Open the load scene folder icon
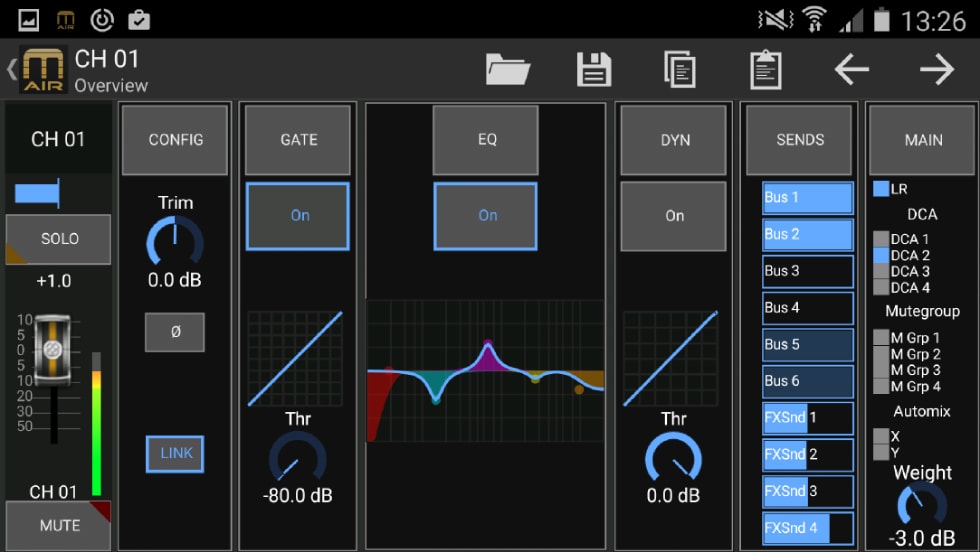980x552 pixels. point(508,69)
